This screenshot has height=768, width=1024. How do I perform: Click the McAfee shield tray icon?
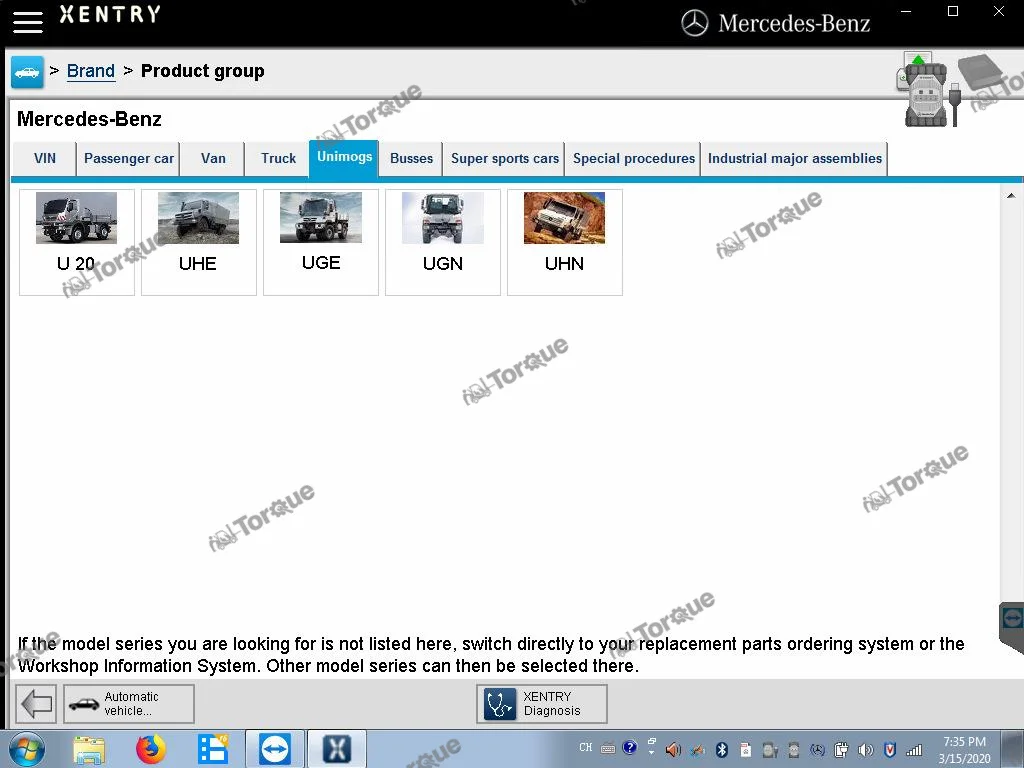coord(889,750)
